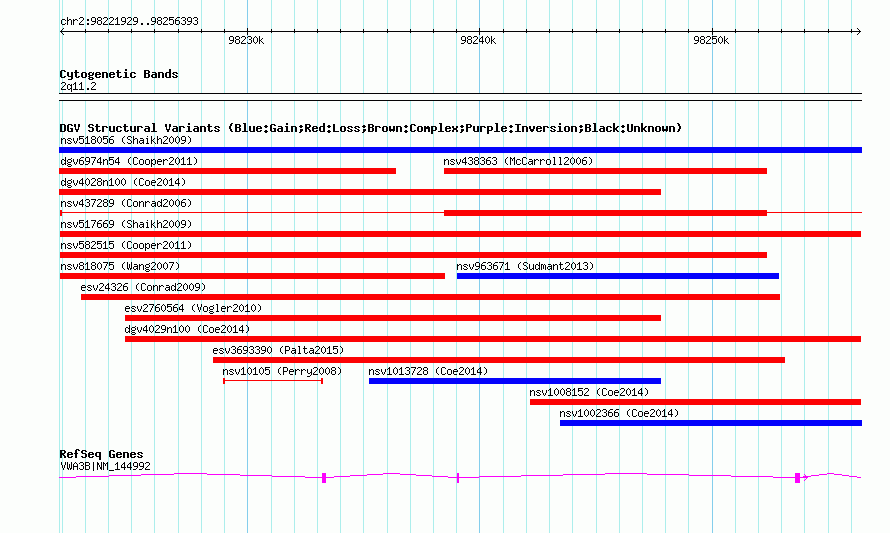This screenshot has height=533, width=890.
Task: Click the 98240k ruler tick label
Action: tap(478, 40)
